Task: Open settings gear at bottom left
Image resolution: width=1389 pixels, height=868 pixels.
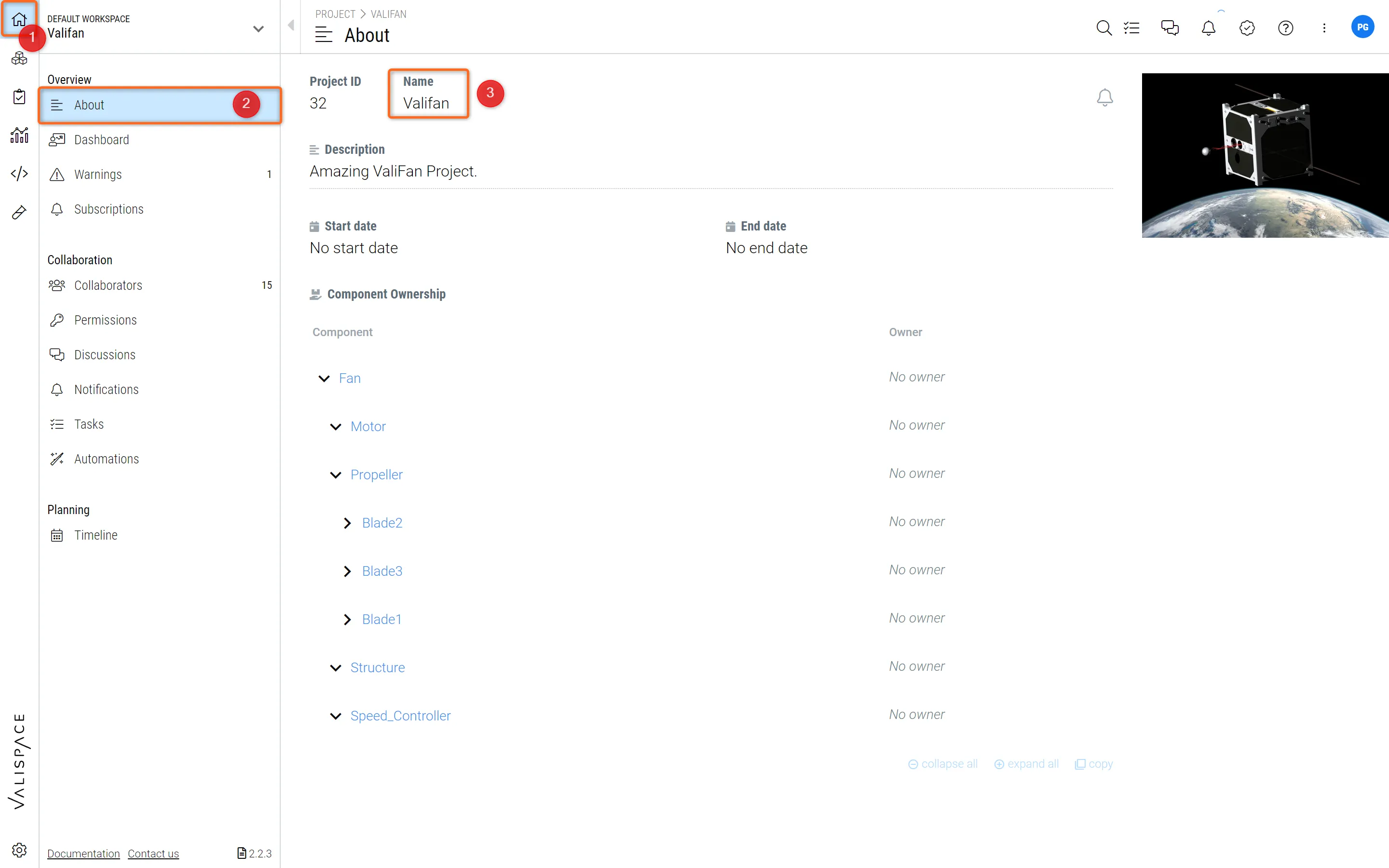Action: (19, 850)
